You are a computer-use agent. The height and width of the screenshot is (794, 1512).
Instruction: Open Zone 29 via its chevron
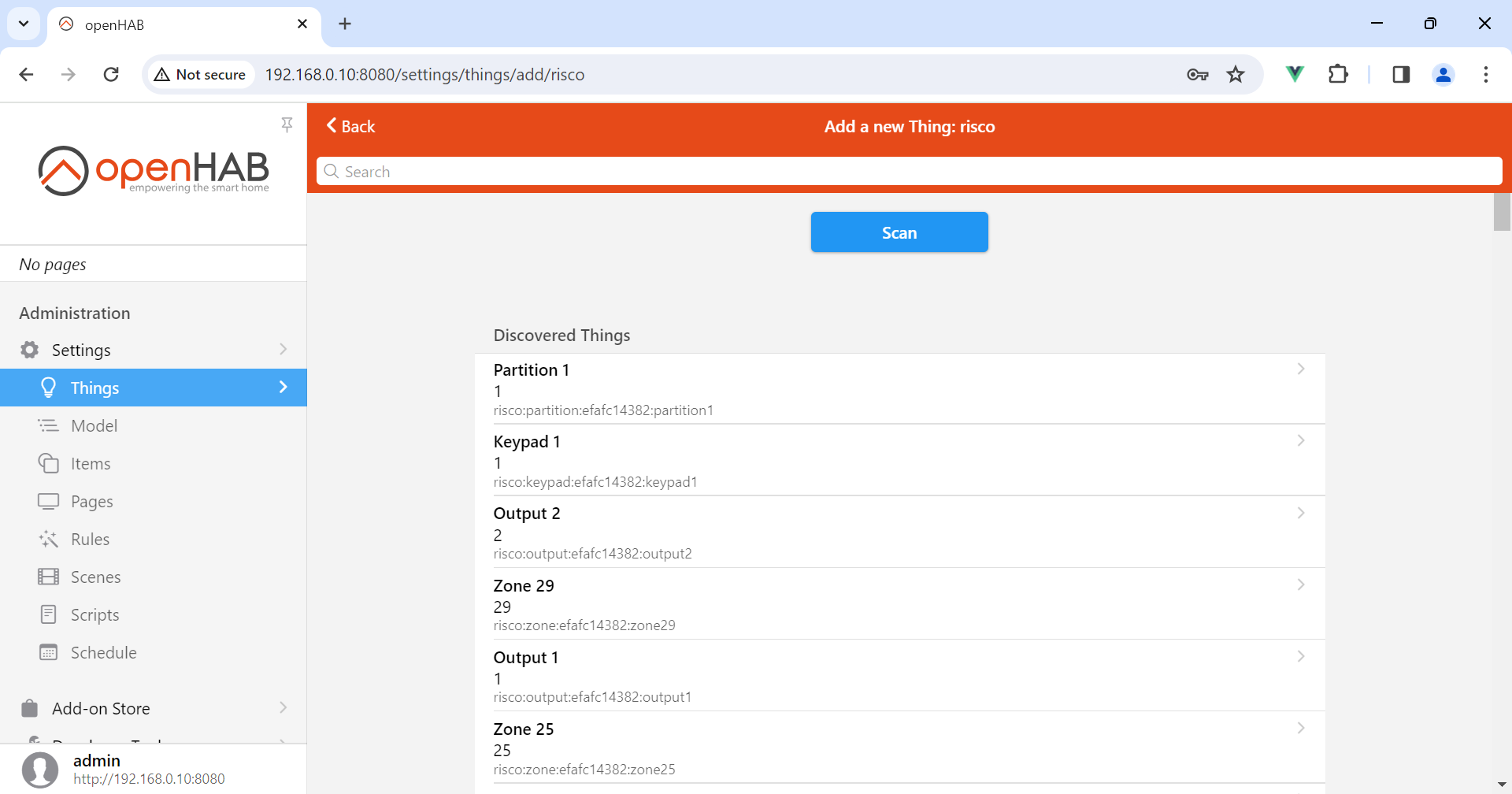coord(1301,584)
